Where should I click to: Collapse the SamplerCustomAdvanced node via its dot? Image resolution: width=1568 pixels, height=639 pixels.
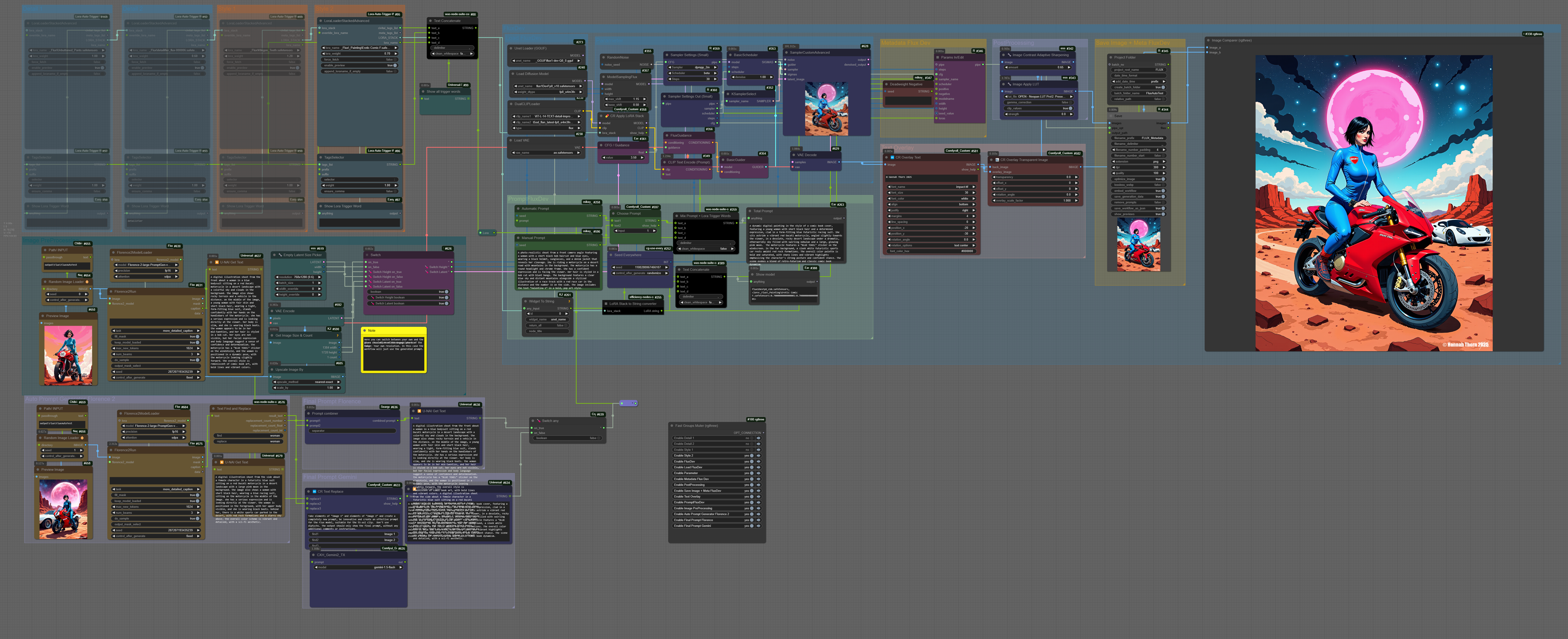click(786, 52)
